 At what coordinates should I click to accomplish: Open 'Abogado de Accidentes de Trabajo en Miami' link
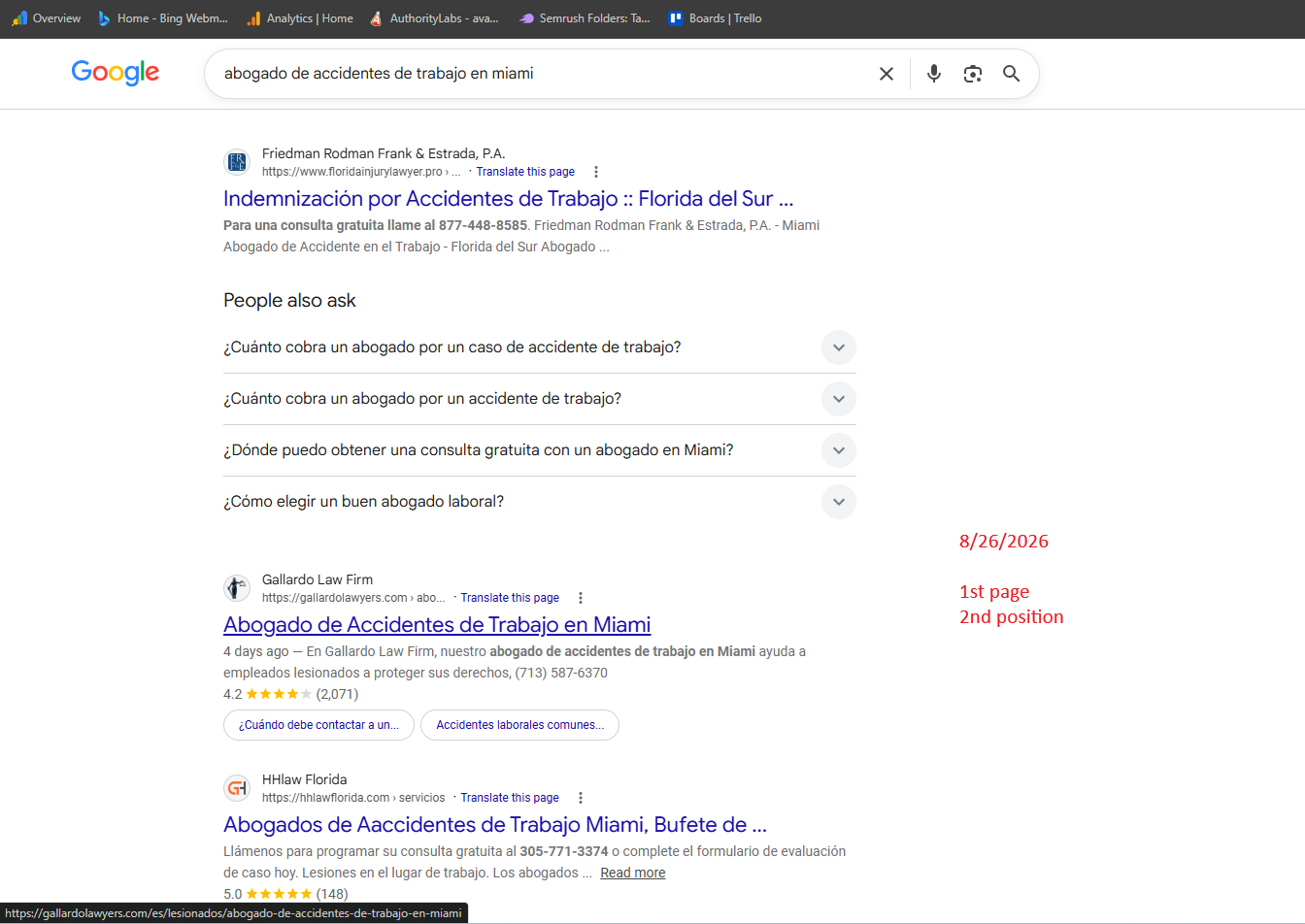(x=437, y=625)
